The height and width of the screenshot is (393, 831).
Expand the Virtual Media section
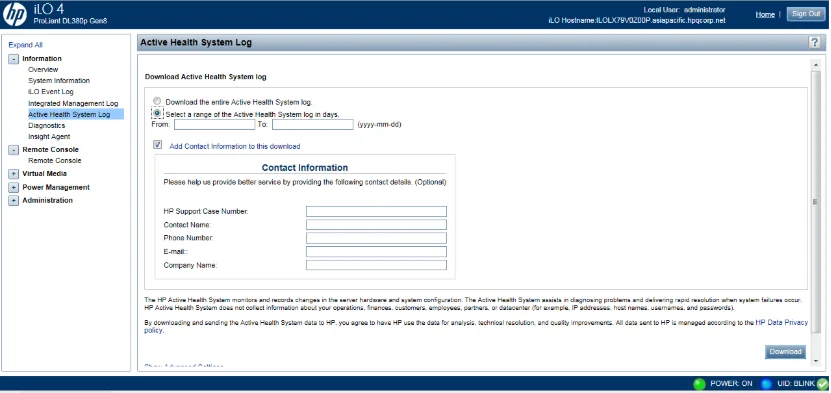point(13,174)
